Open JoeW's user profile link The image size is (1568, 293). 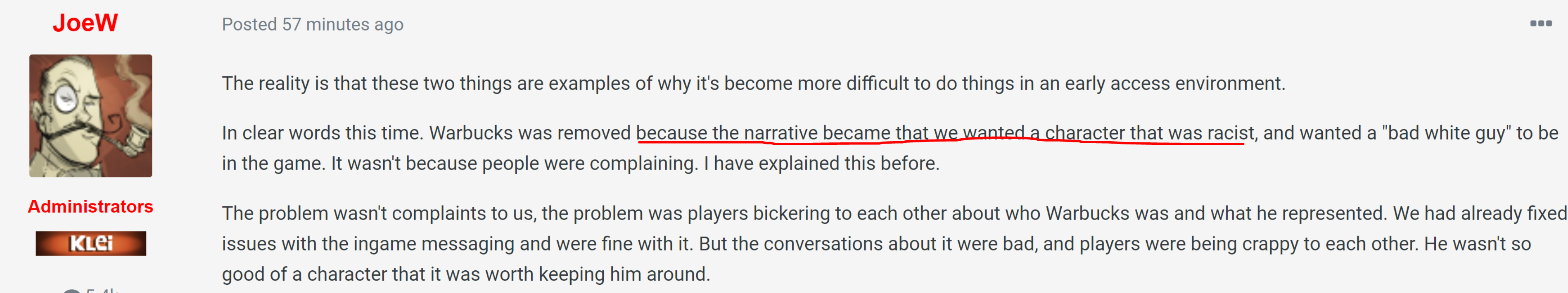pyautogui.click(x=85, y=23)
